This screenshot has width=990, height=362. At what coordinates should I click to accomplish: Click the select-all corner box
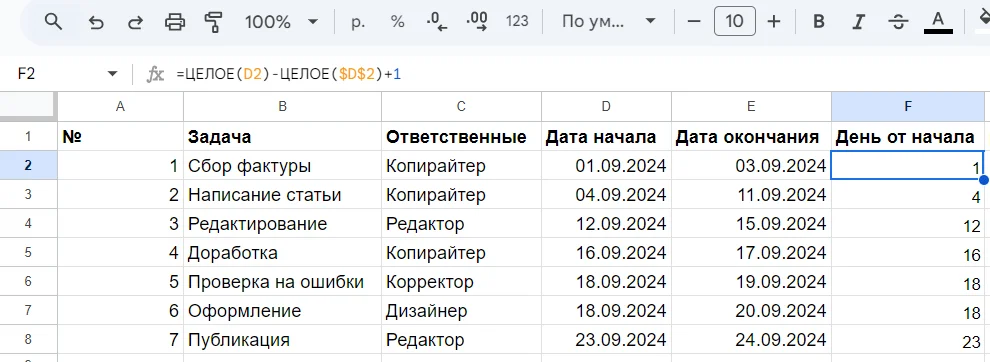tap(28, 107)
